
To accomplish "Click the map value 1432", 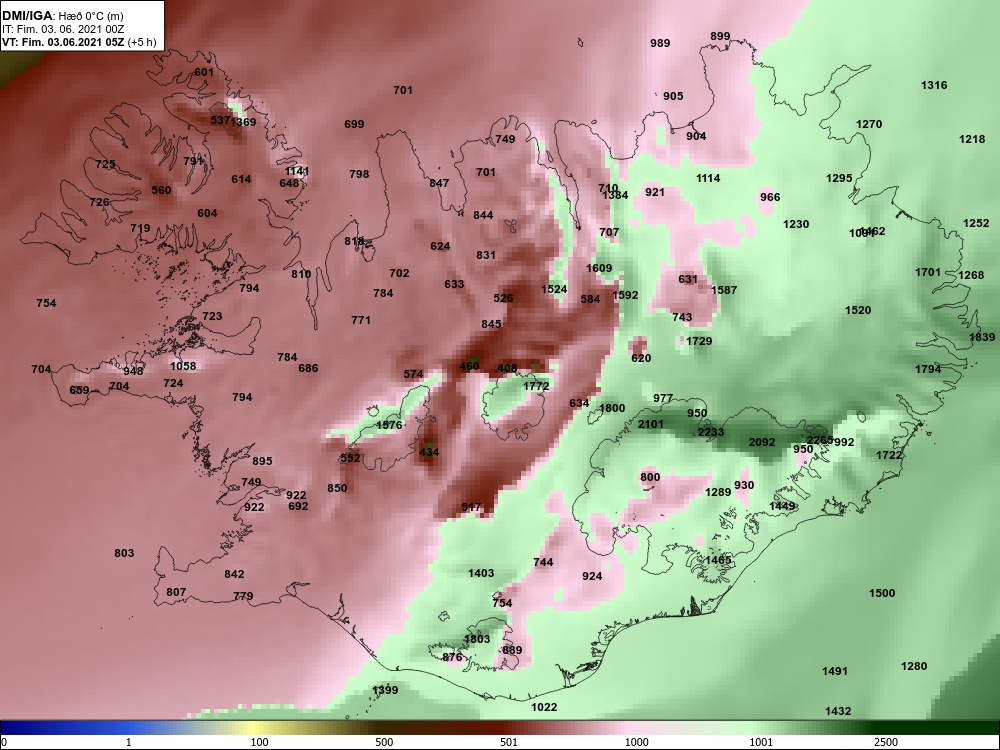I will [x=838, y=712].
